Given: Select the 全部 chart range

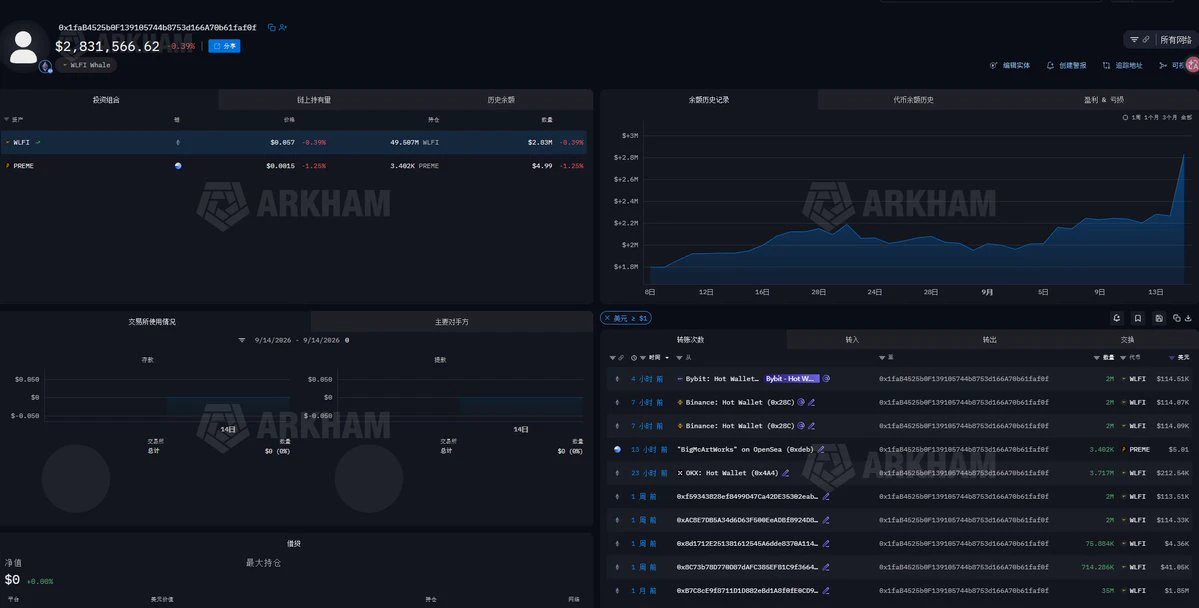Looking at the screenshot, I should pyautogui.click(x=1186, y=118).
